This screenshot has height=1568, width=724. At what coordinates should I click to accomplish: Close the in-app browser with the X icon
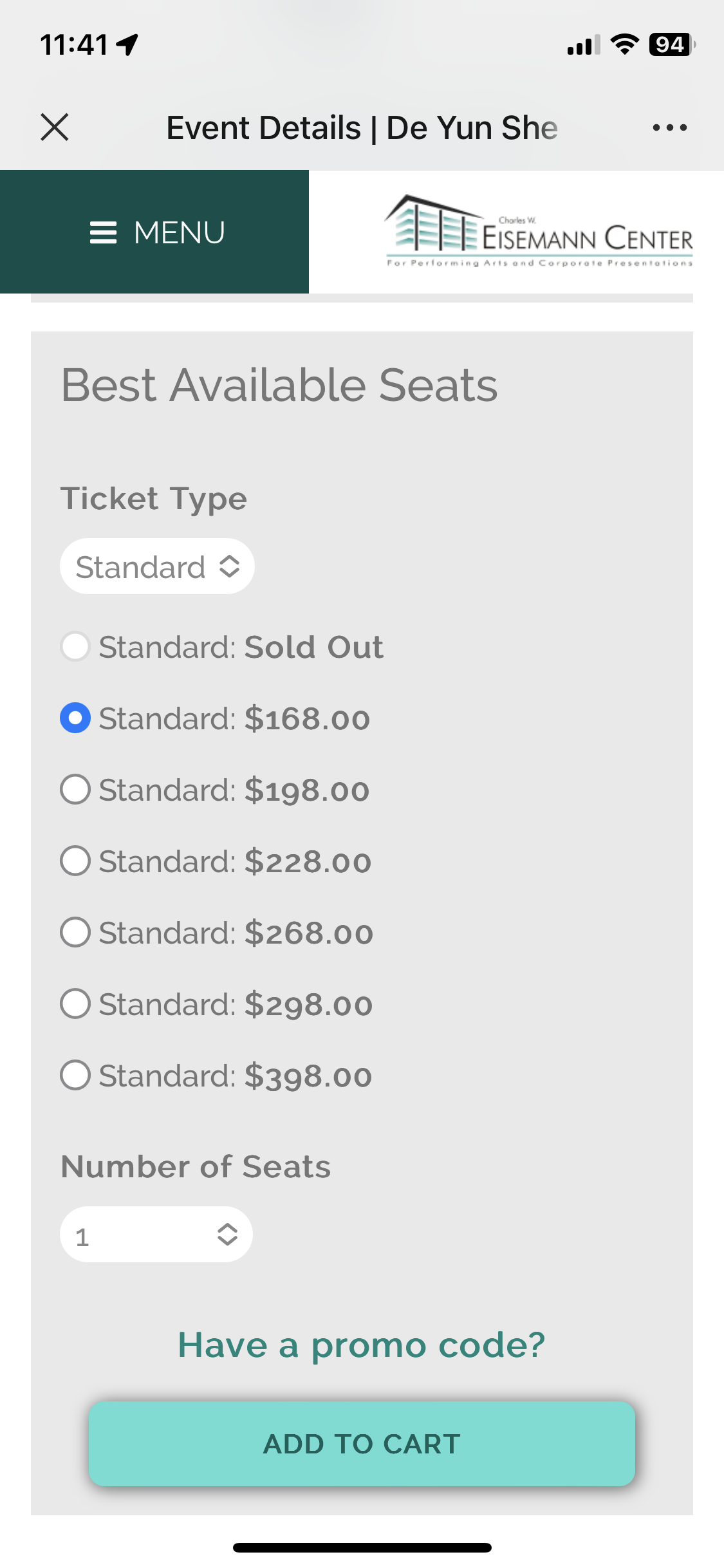pos(55,127)
